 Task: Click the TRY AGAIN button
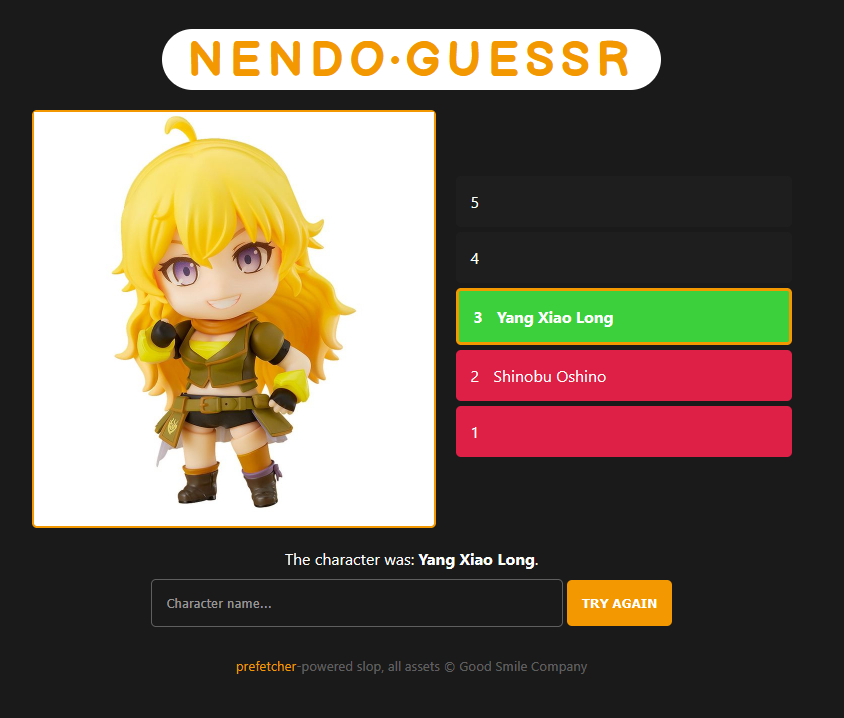coord(619,603)
